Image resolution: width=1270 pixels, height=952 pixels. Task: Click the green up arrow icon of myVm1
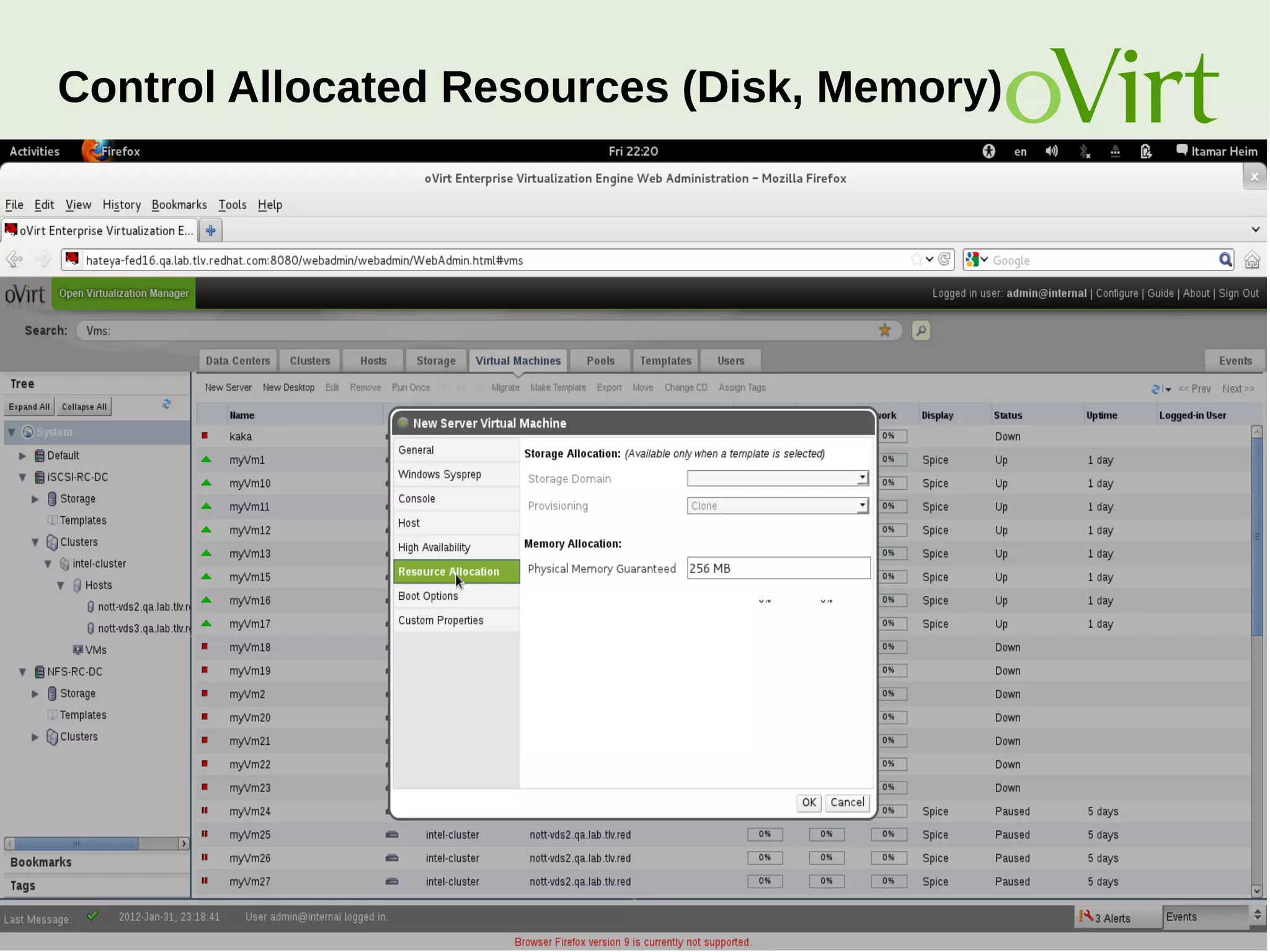[x=206, y=460]
